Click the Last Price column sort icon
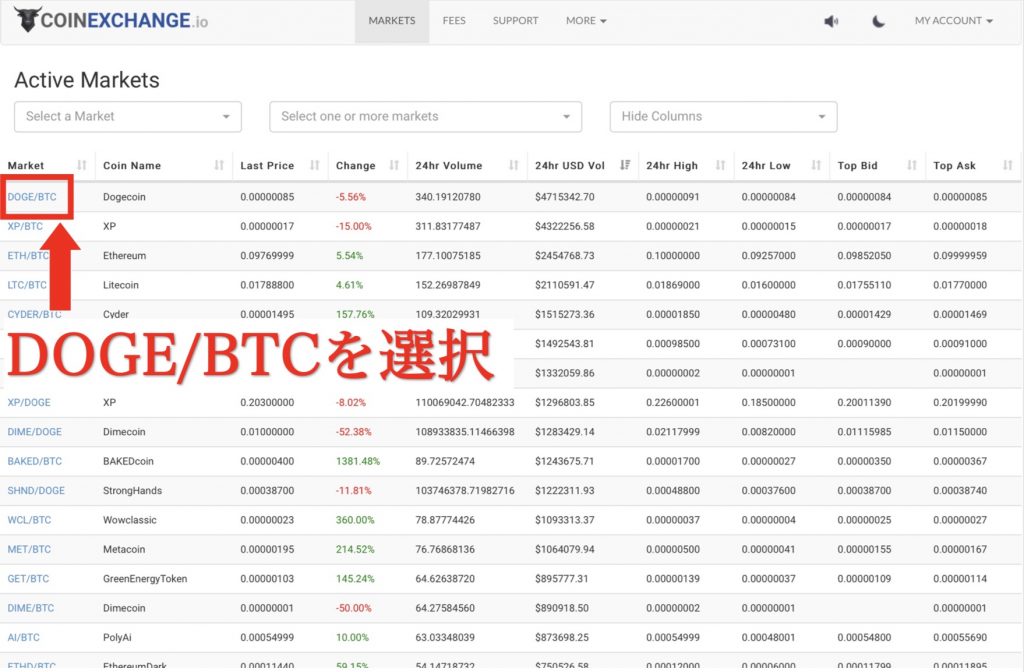The height and width of the screenshot is (672, 1024). click(315, 165)
